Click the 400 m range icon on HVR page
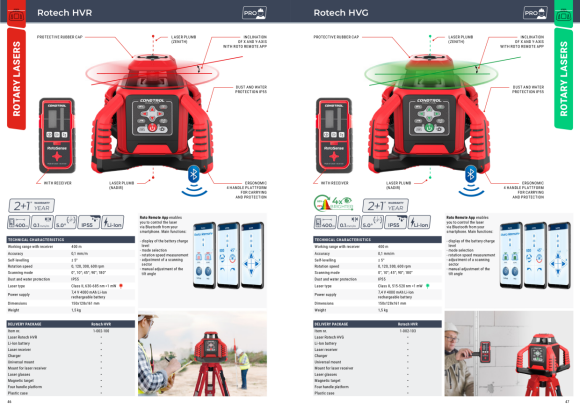 click(x=19, y=222)
